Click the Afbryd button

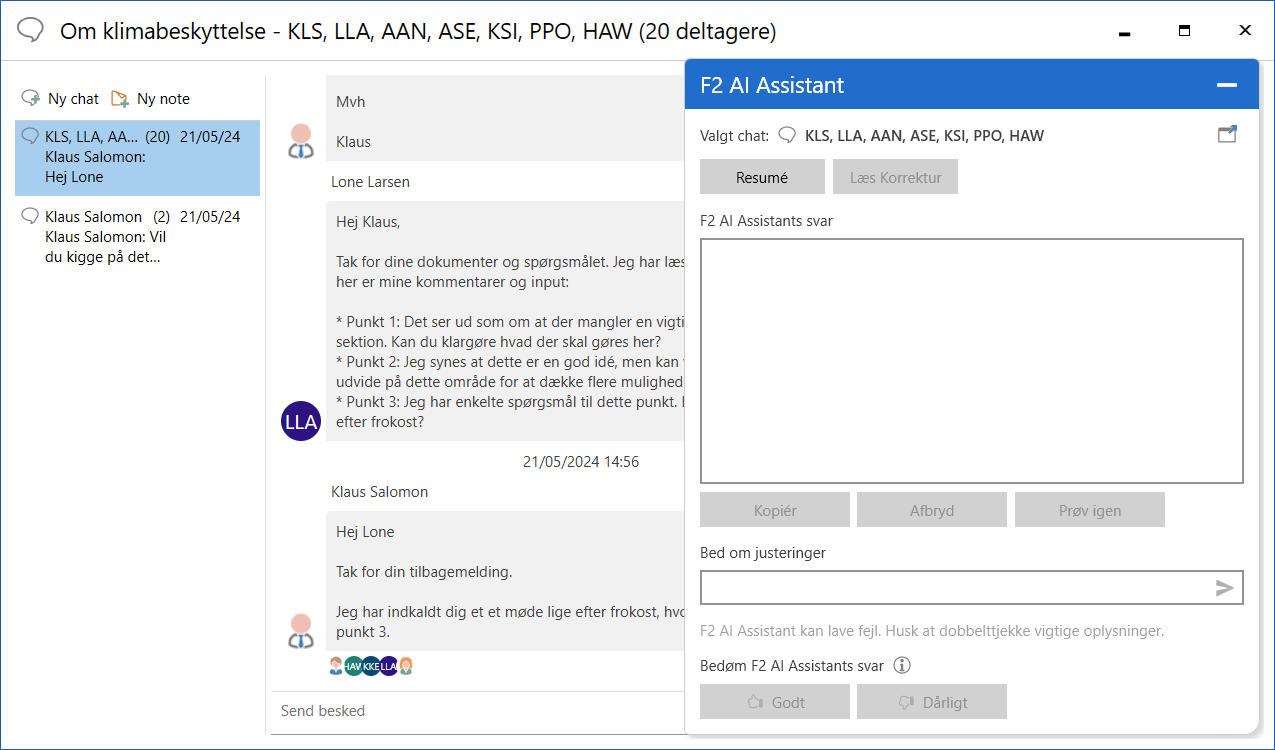coord(932,510)
